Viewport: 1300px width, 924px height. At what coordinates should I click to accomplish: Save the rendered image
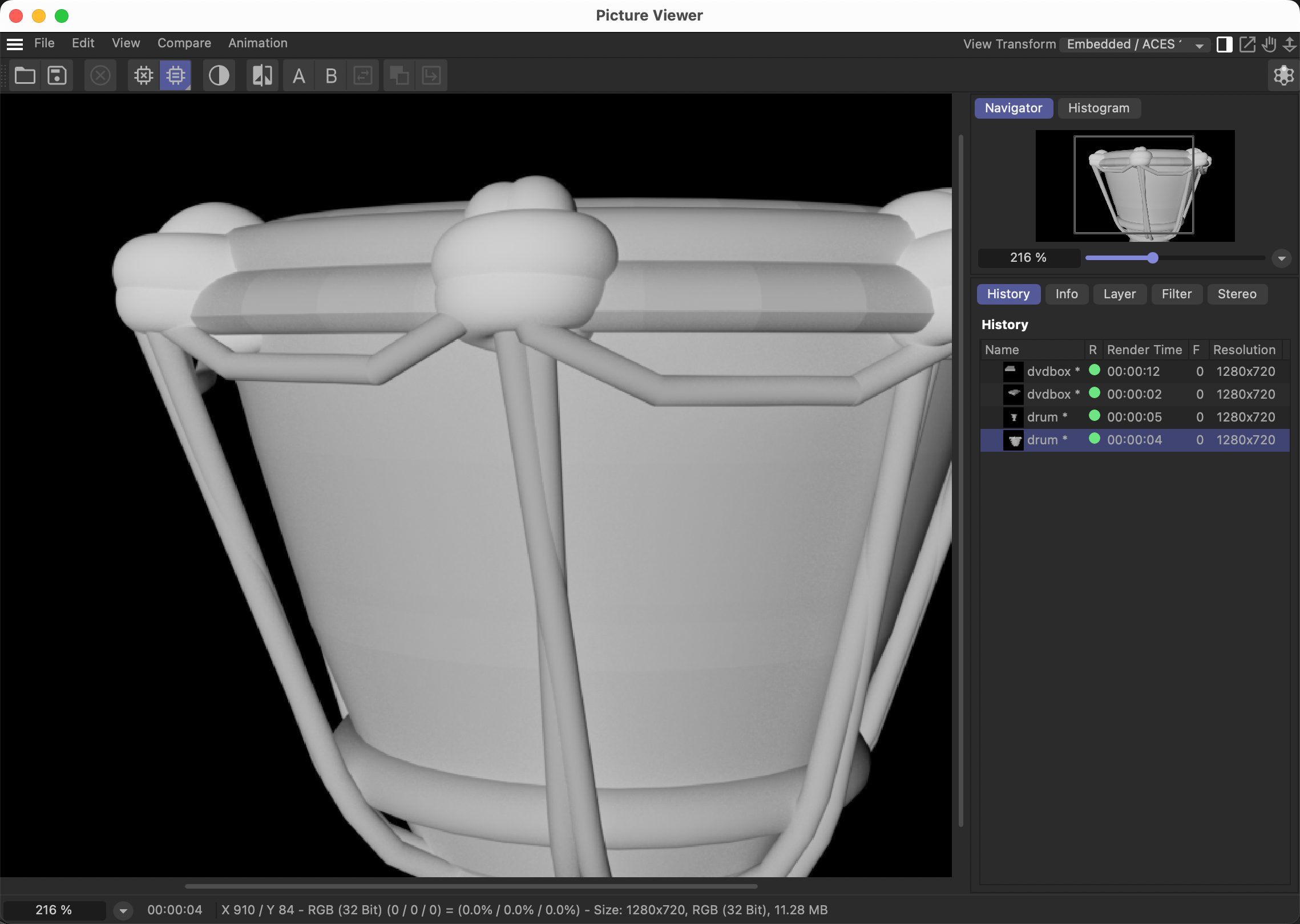56,75
